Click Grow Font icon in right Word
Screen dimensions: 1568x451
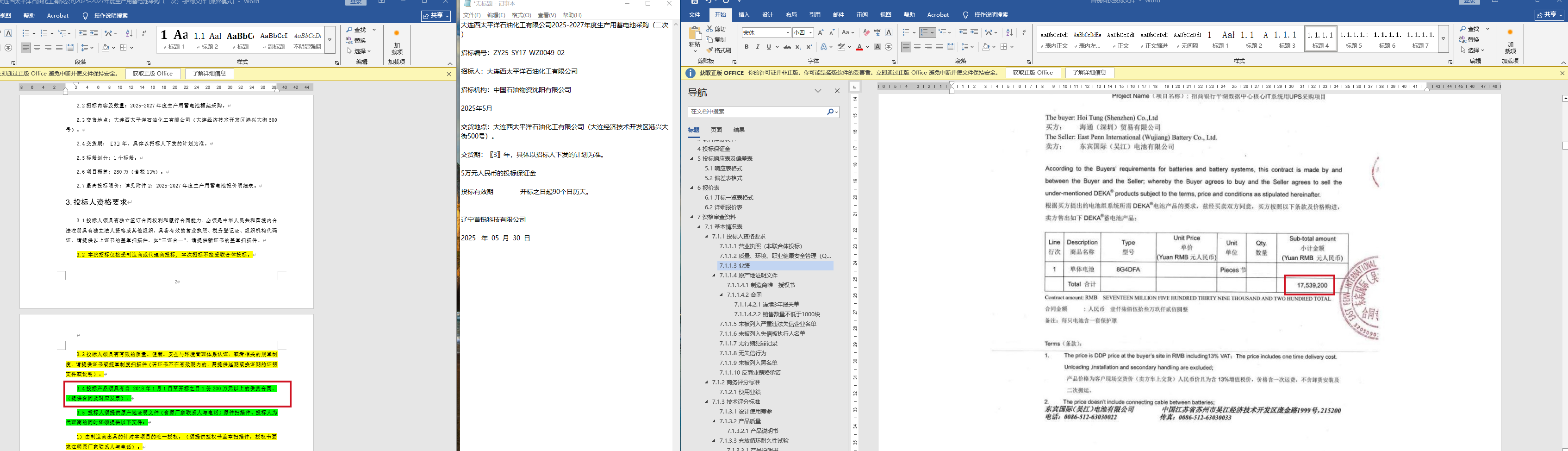(821, 32)
